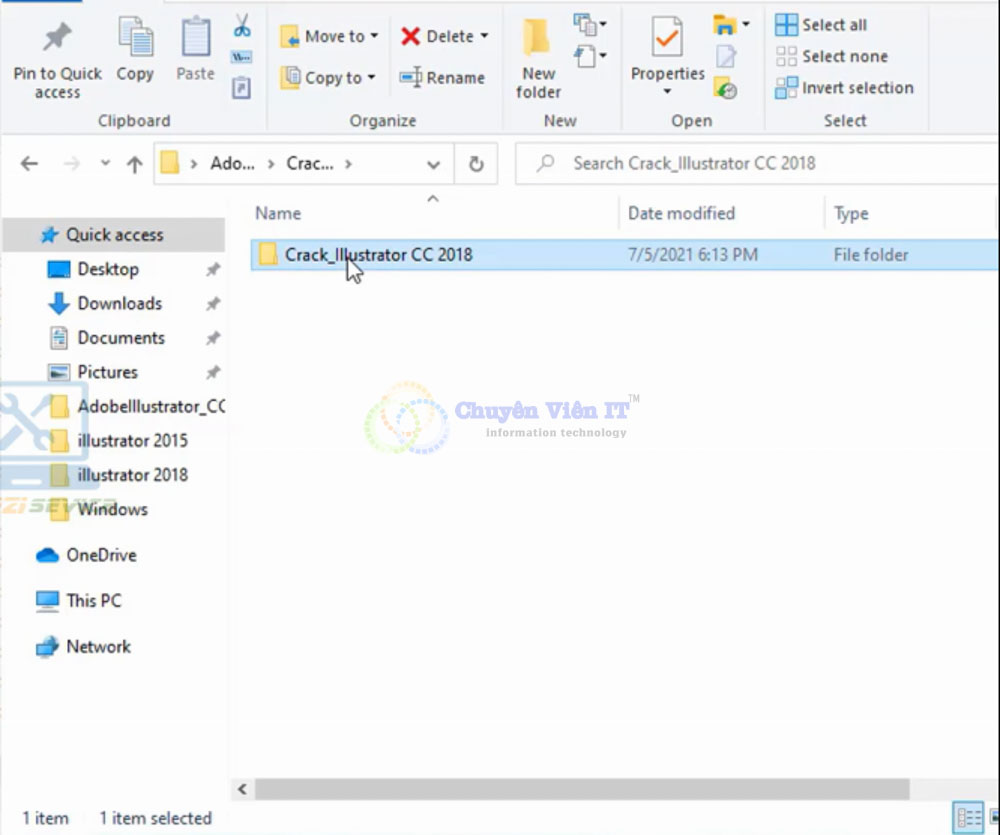Screen dimensions: 1000x835
Task: Expand the Delete options dropdown
Action: [484, 37]
